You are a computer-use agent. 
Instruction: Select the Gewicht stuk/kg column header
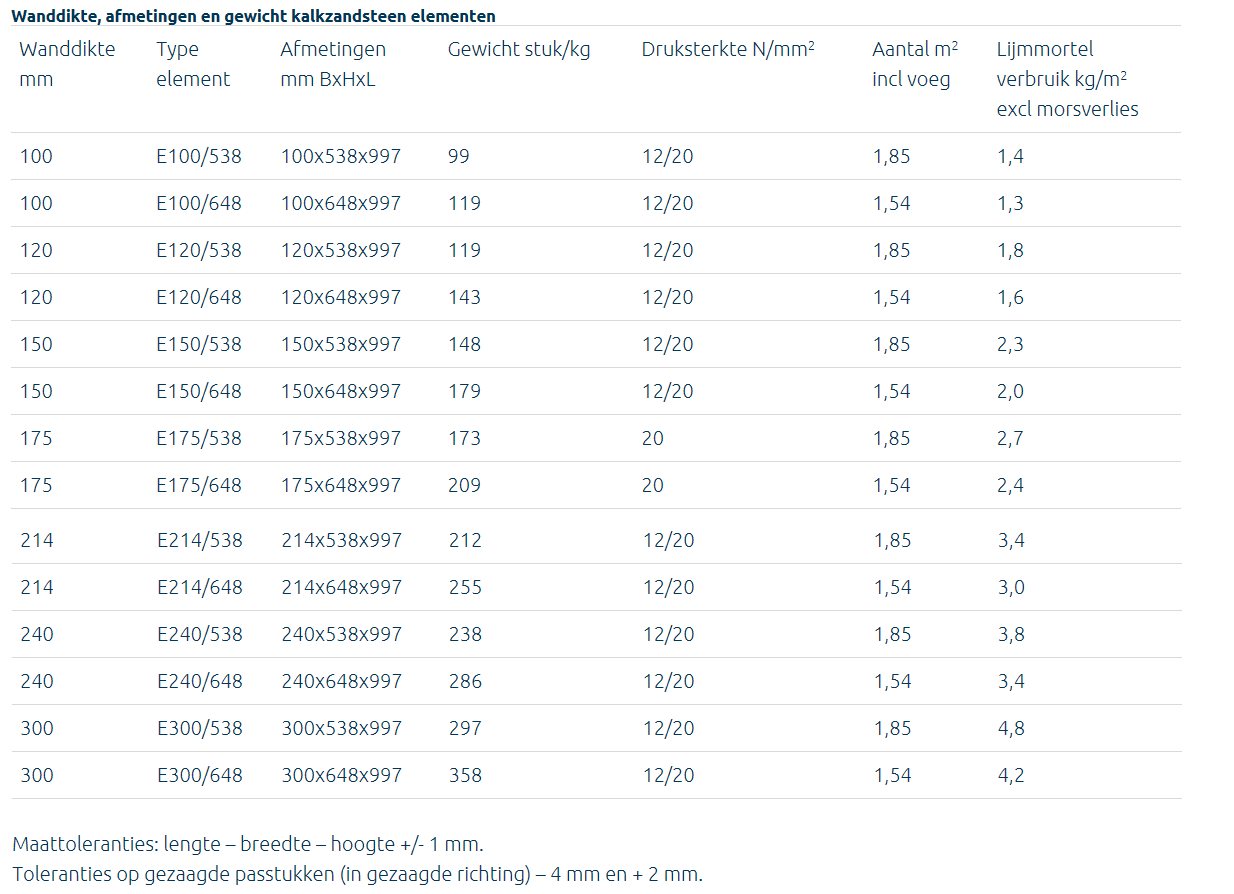pyautogui.click(x=519, y=49)
